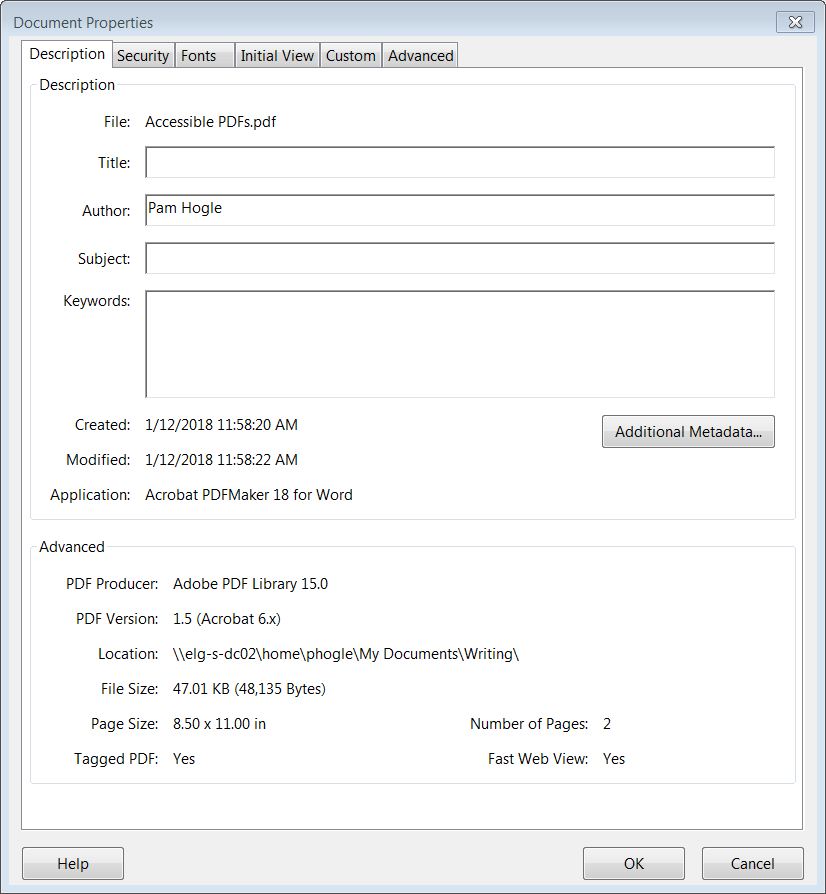Select the Application text Acrobat PDFMaker 18
Viewport: 826px width, 894px height.
pyautogui.click(x=248, y=494)
